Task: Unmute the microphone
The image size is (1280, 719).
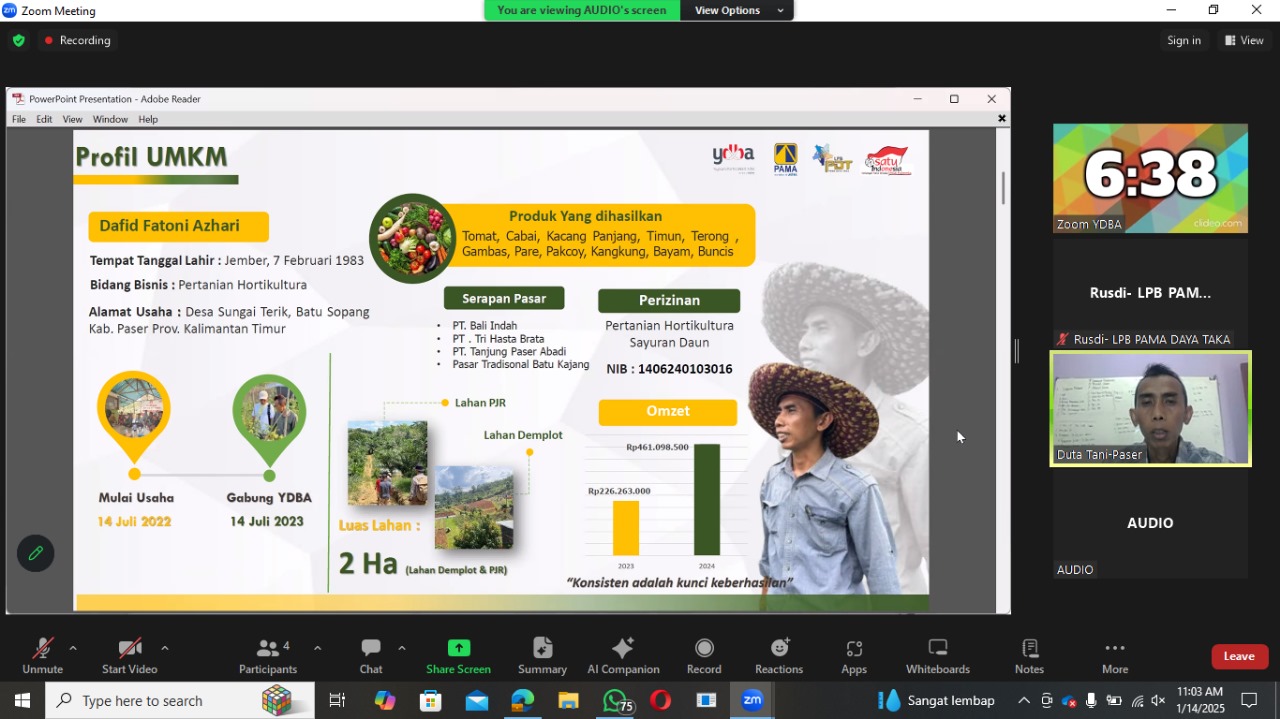Action: click(x=42, y=649)
